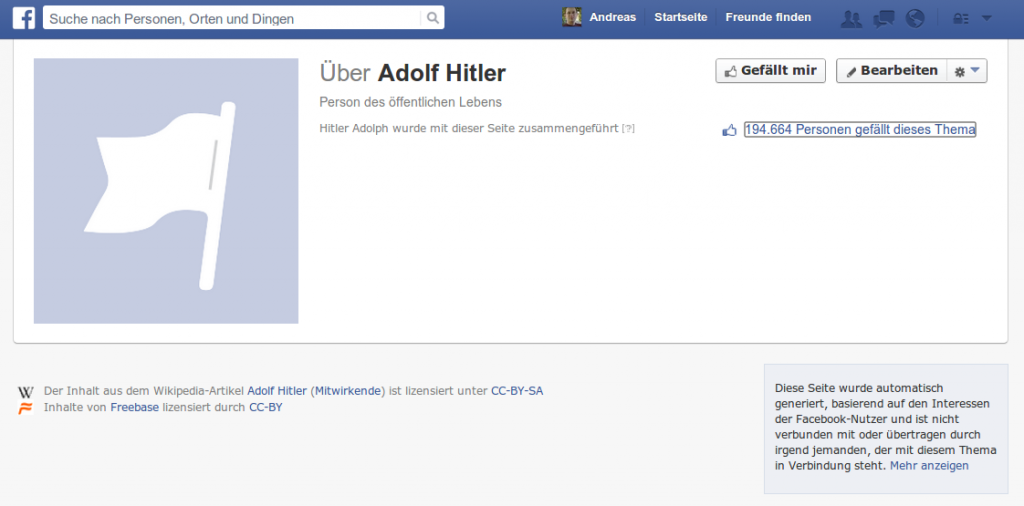This screenshot has height=506, width=1024.
Task: Open the CC-BY license link
Action: 266,407
